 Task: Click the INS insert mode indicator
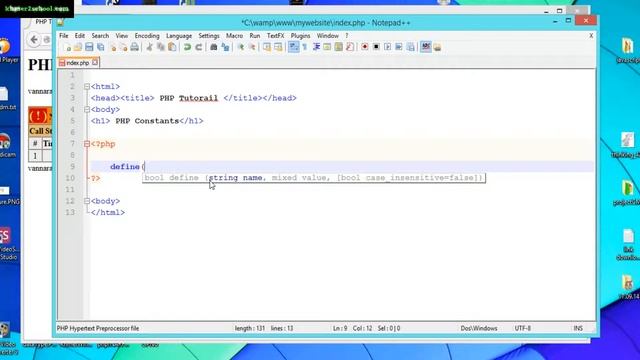[x=578, y=328]
